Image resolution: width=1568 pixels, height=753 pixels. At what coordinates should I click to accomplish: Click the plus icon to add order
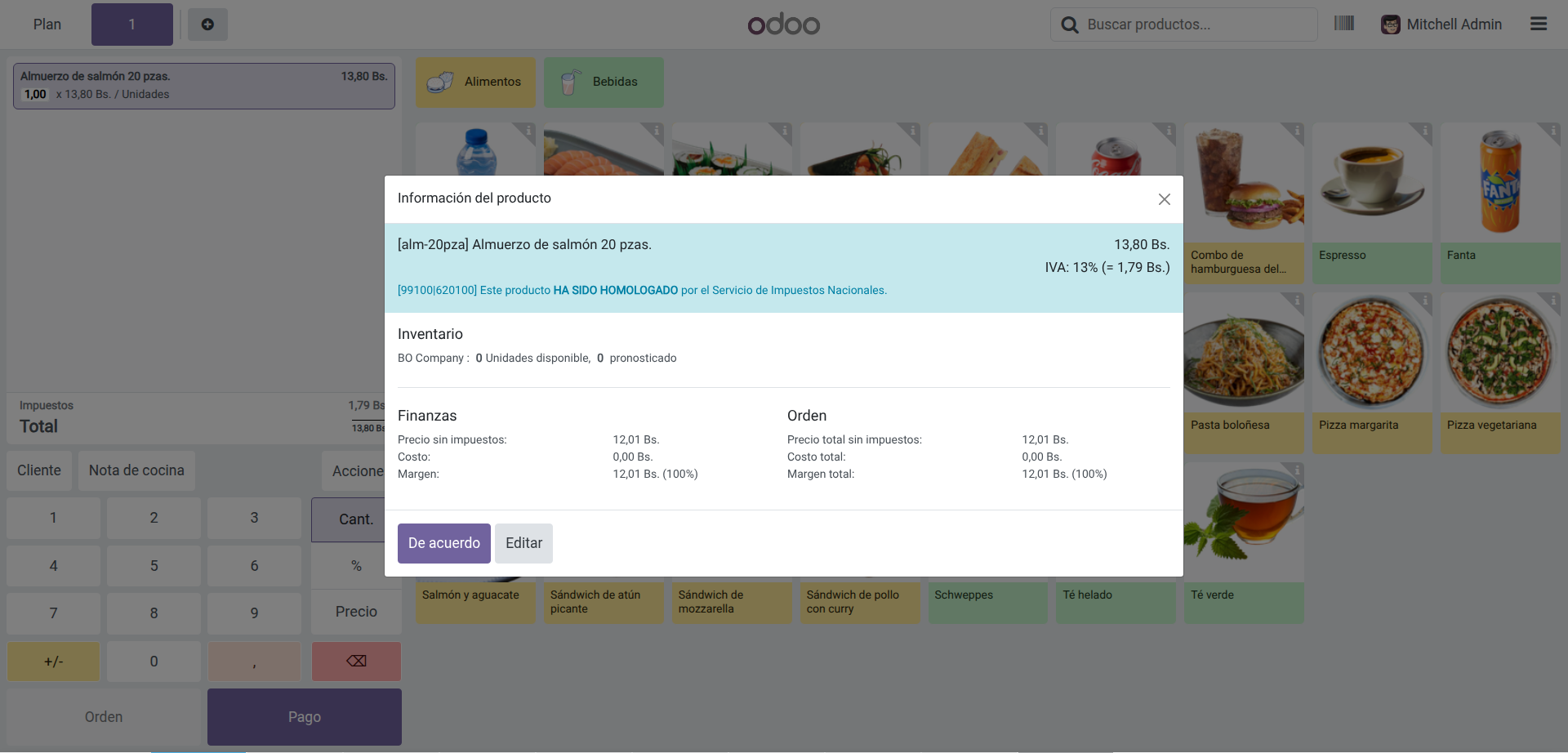tap(207, 25)
